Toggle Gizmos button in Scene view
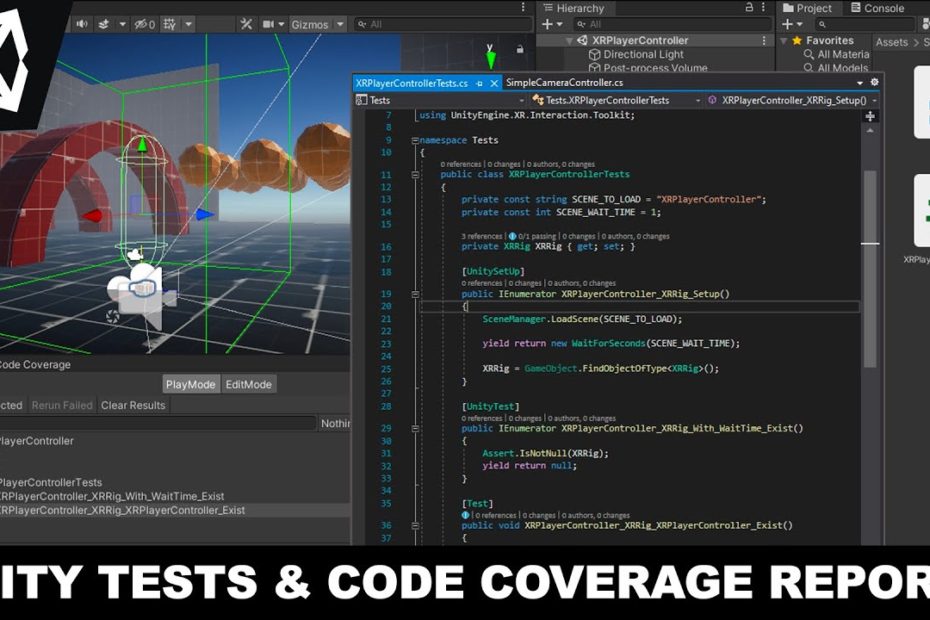 310,24
